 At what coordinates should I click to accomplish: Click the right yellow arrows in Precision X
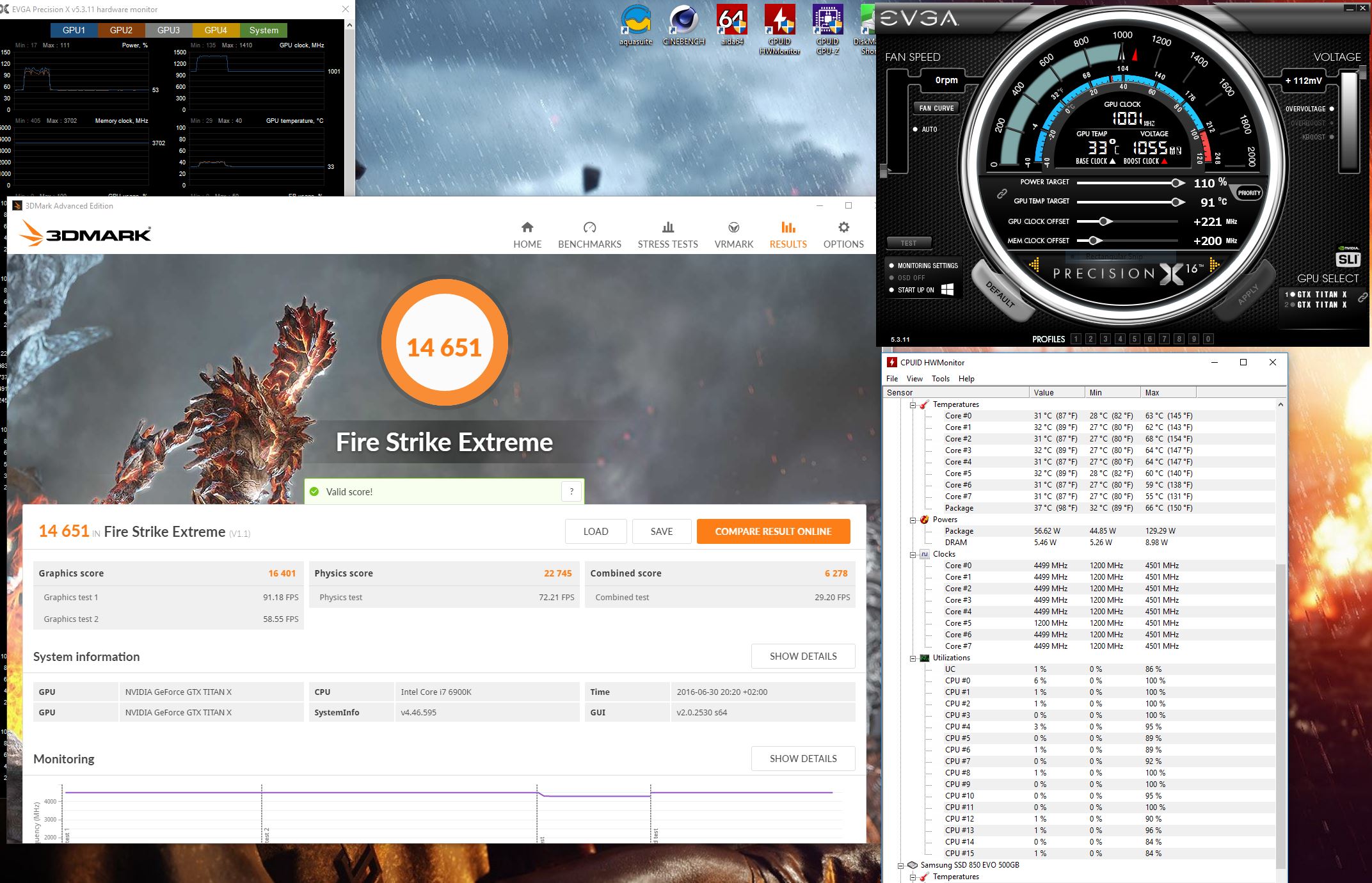coord(1214,264)
